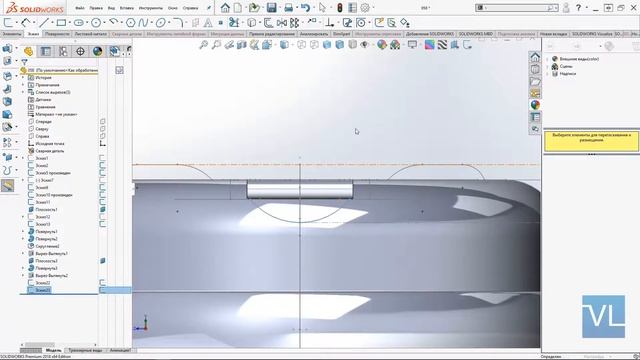640x360 pixels.
Task: Click the Zoom to Fit magnifier icon
Action: [x=203, y=45]
